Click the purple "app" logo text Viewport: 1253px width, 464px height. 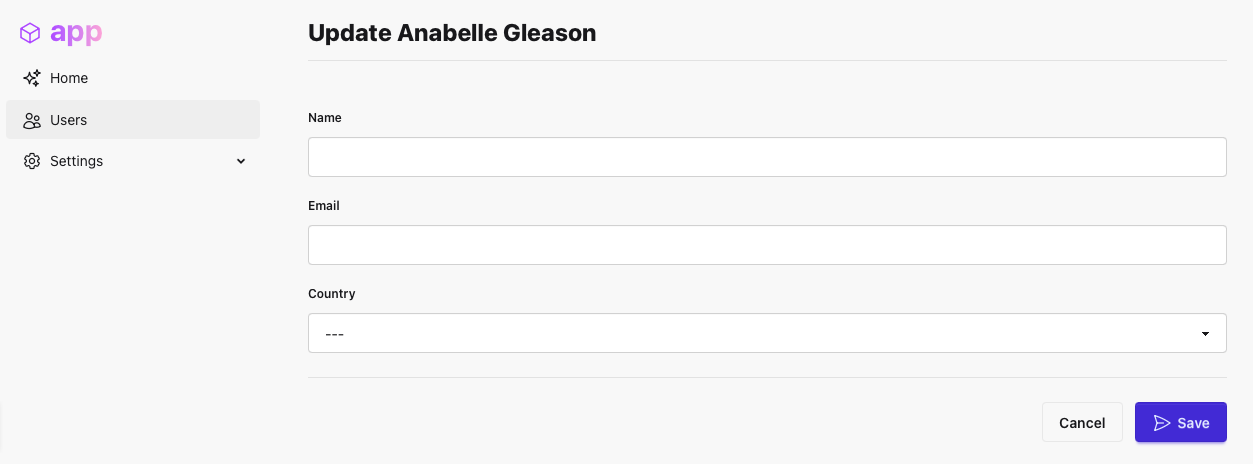[76, 33]
